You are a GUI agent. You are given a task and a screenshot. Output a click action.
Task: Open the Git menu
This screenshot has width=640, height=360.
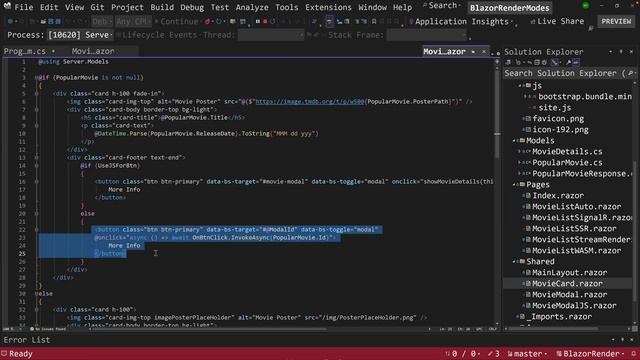click(x=97, y=7)
